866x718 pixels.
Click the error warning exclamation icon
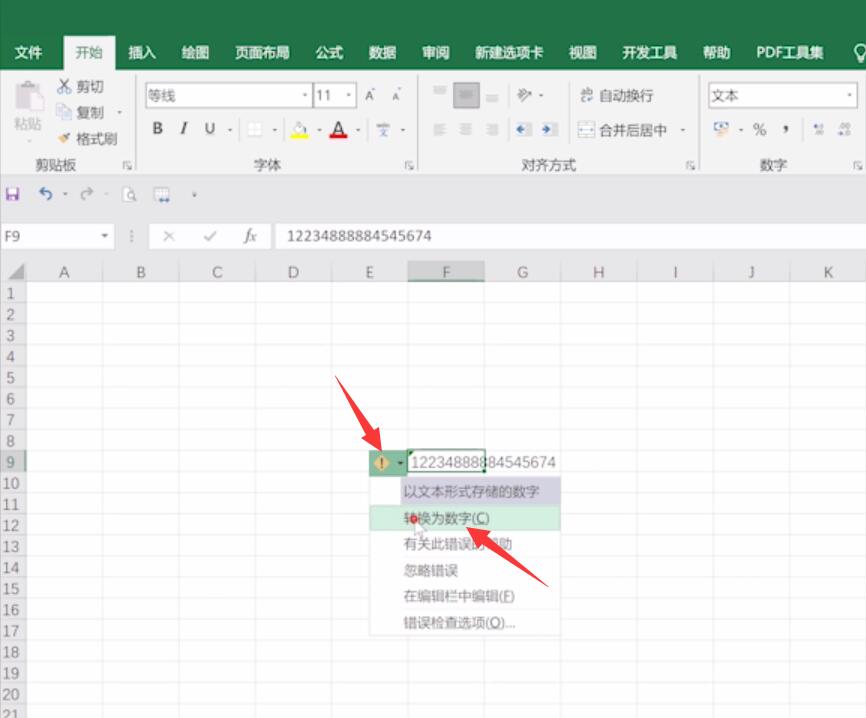coord(382,463)
